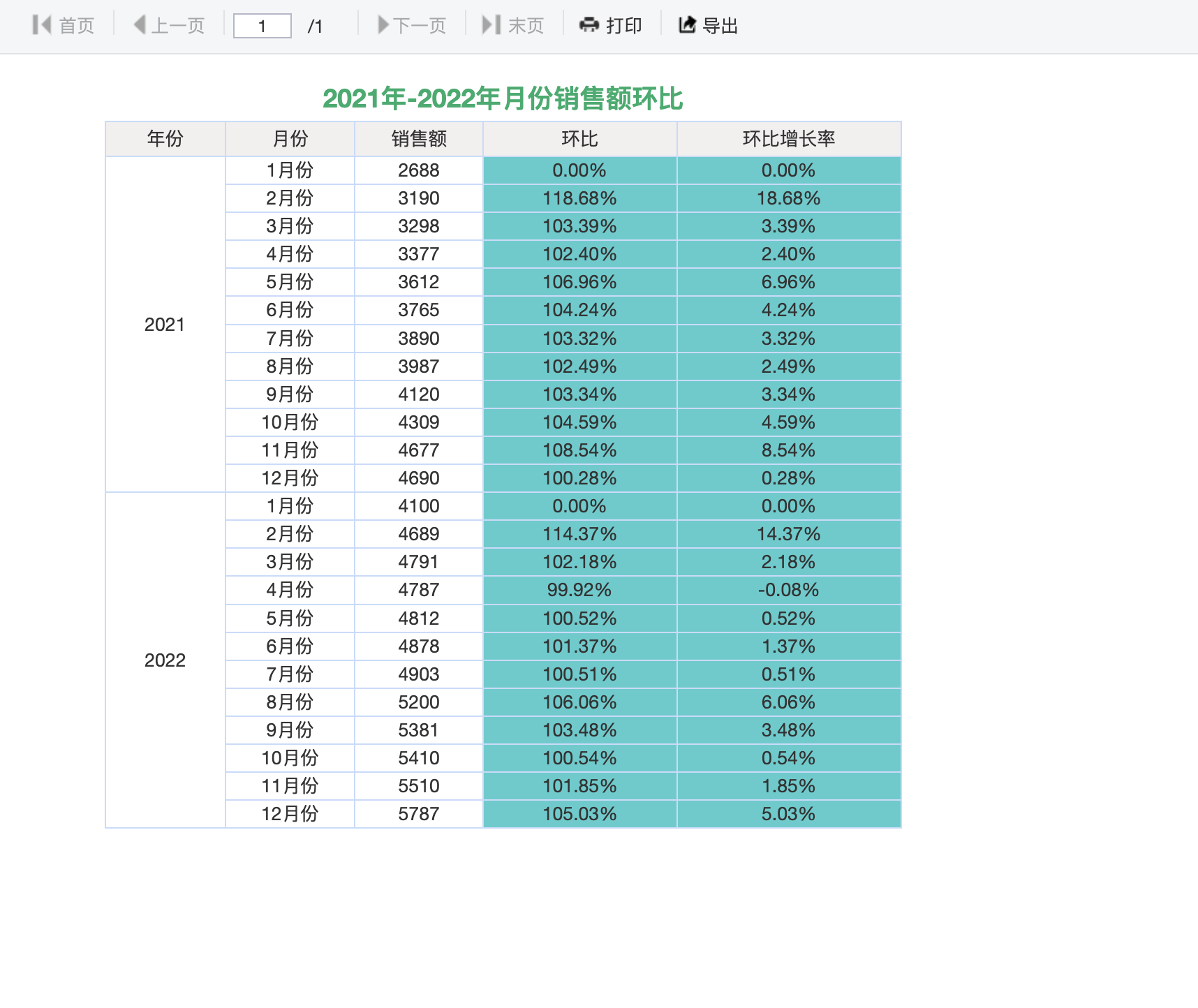The width and height of the screenshot is (1198, 1008).
Task: Click the 101.37% ratio cell
Action: click(x=580, y=646)
